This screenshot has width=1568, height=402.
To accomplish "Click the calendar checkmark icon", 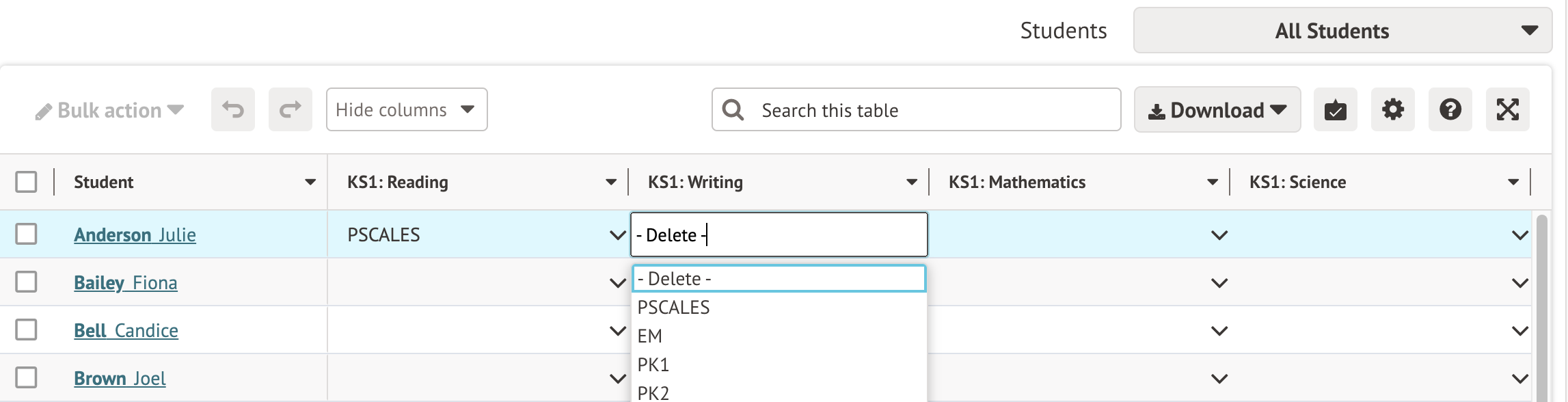I will [1335, 109].
